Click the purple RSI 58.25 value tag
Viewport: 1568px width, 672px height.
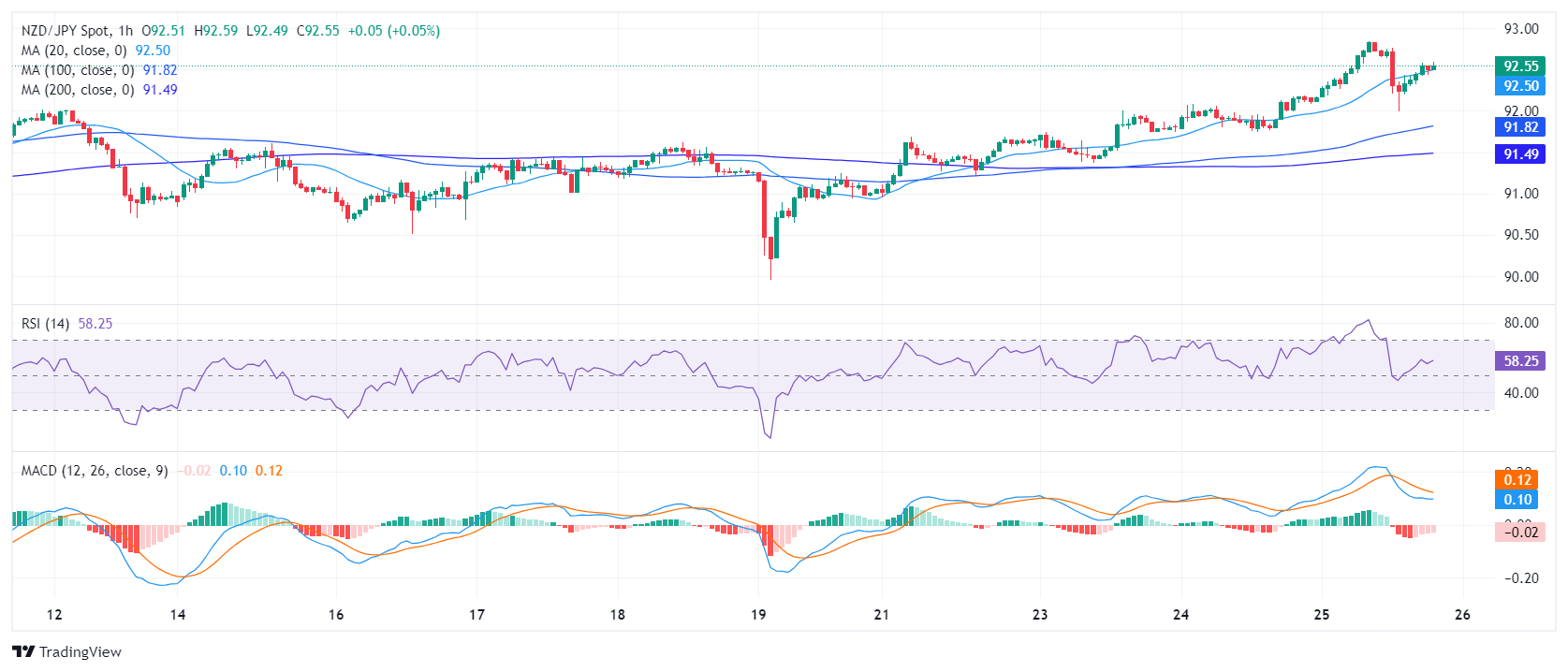1520,361
